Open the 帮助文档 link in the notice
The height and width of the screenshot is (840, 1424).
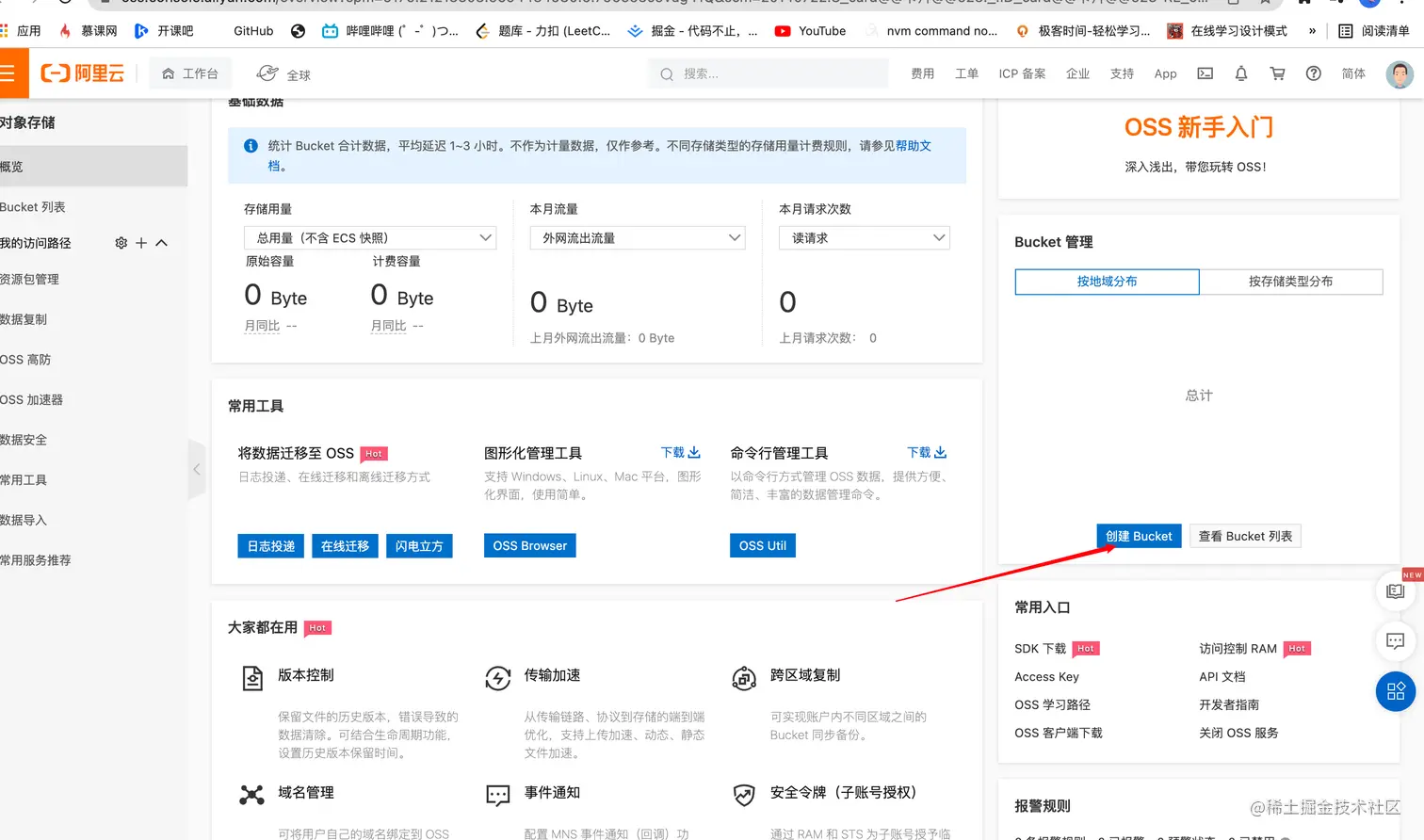[914, 146]
